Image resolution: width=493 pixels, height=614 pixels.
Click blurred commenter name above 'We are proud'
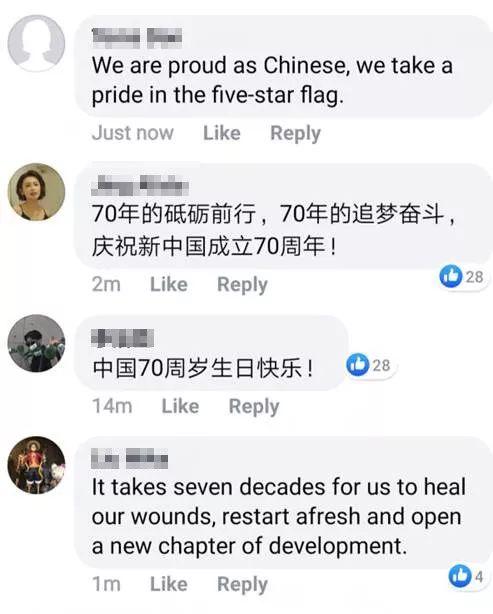click(x=137, y=38)
